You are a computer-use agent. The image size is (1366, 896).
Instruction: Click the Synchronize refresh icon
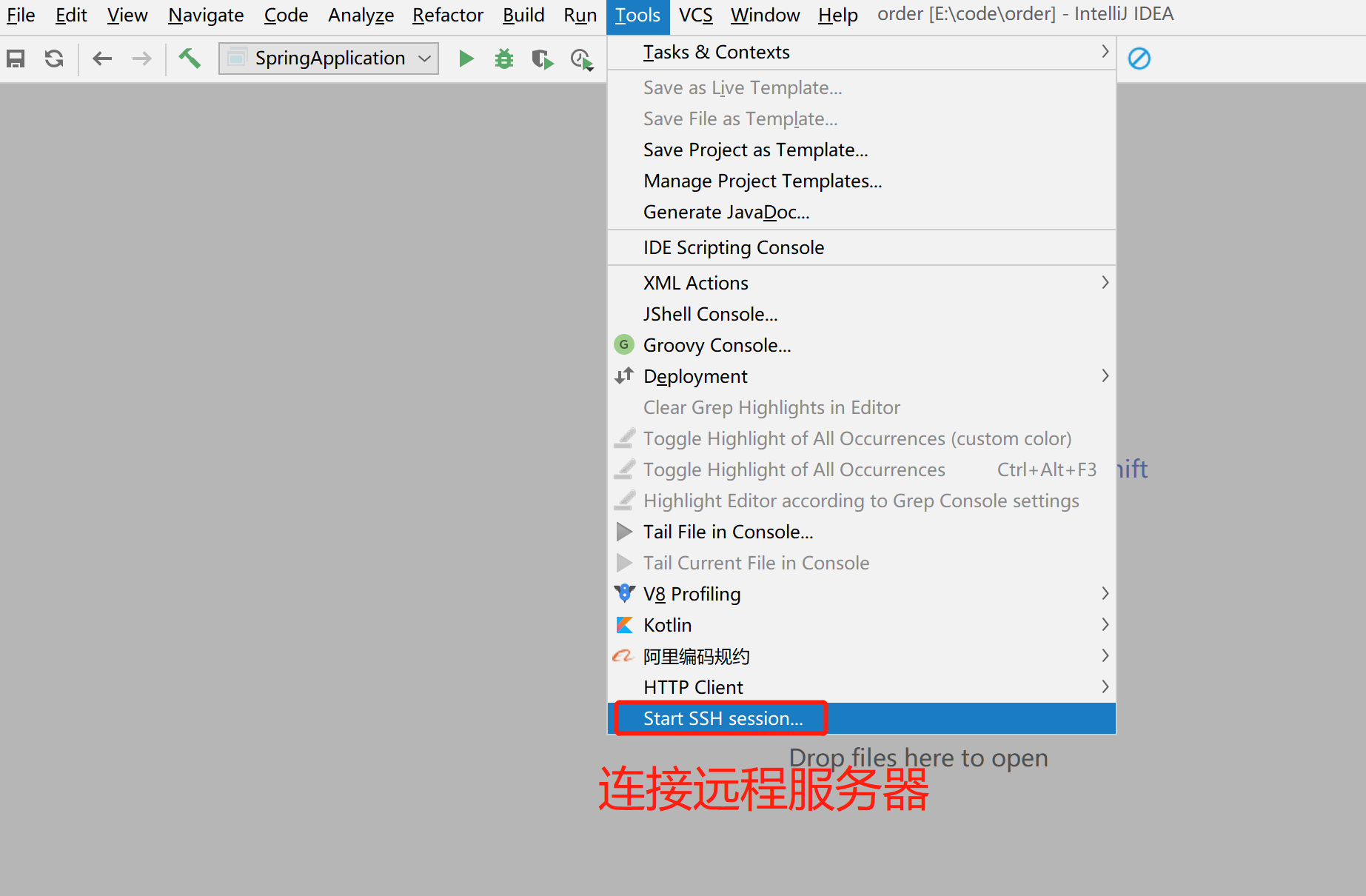click(x=53, y=58)
